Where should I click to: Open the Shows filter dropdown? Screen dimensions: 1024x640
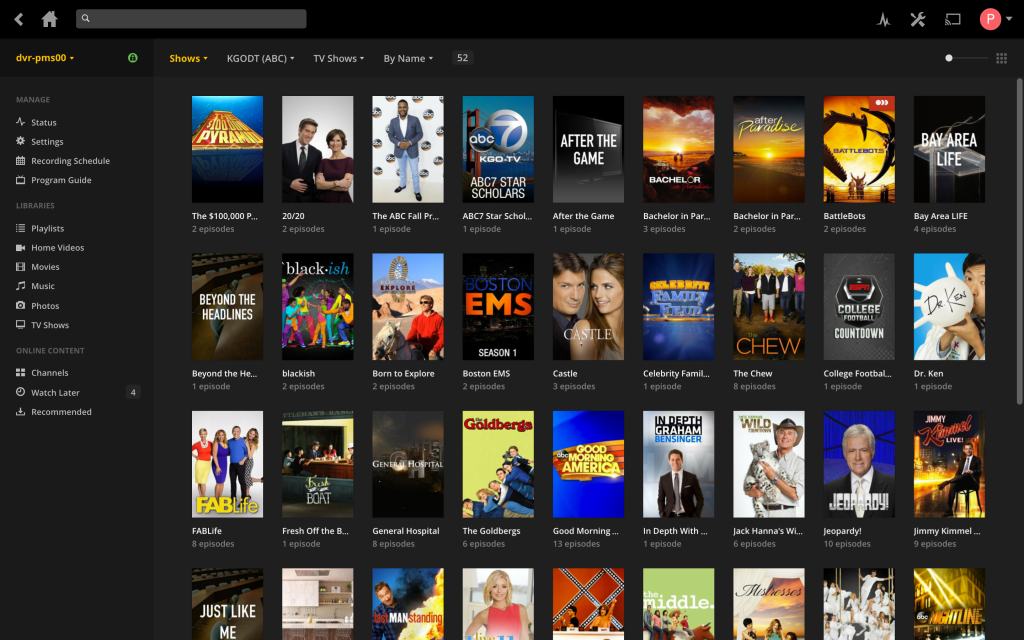tap(188, 58)
